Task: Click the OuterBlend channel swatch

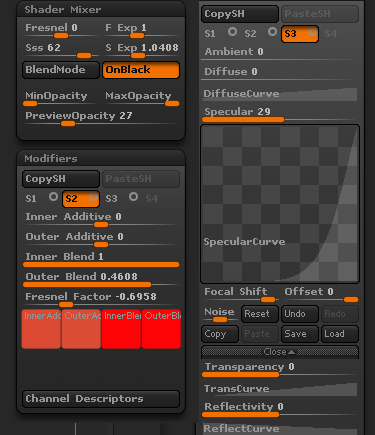Action: click(x=161, y=329)
